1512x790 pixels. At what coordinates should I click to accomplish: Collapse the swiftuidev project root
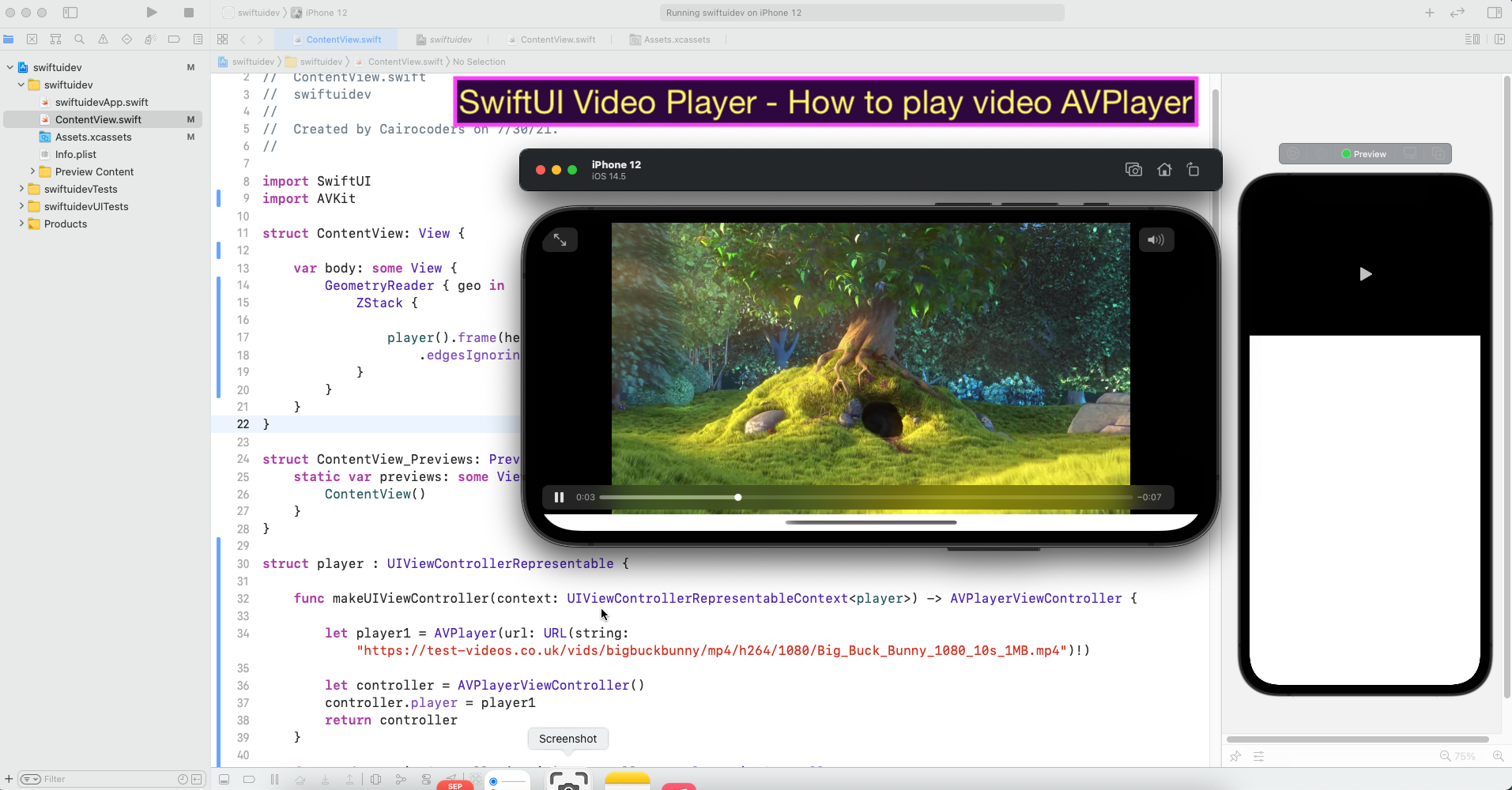9,67
